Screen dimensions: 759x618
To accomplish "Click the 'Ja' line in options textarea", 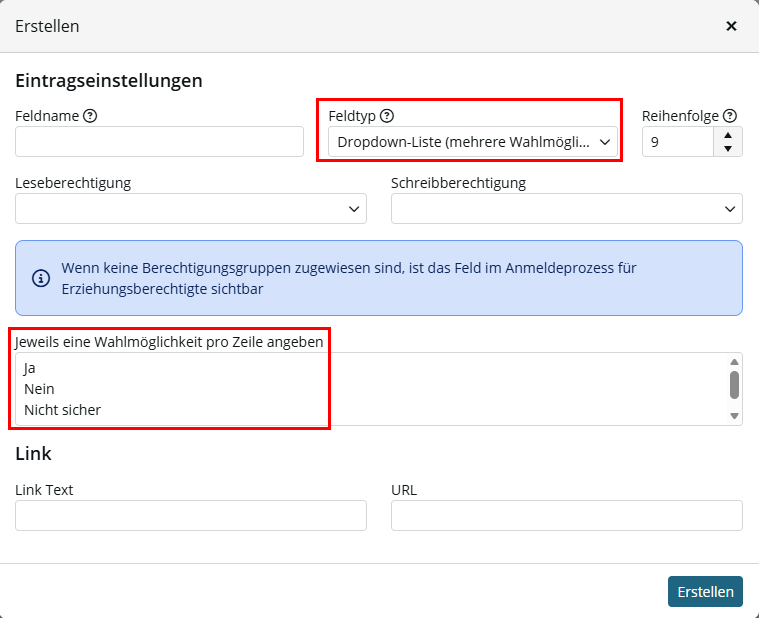I will (30, 368).
